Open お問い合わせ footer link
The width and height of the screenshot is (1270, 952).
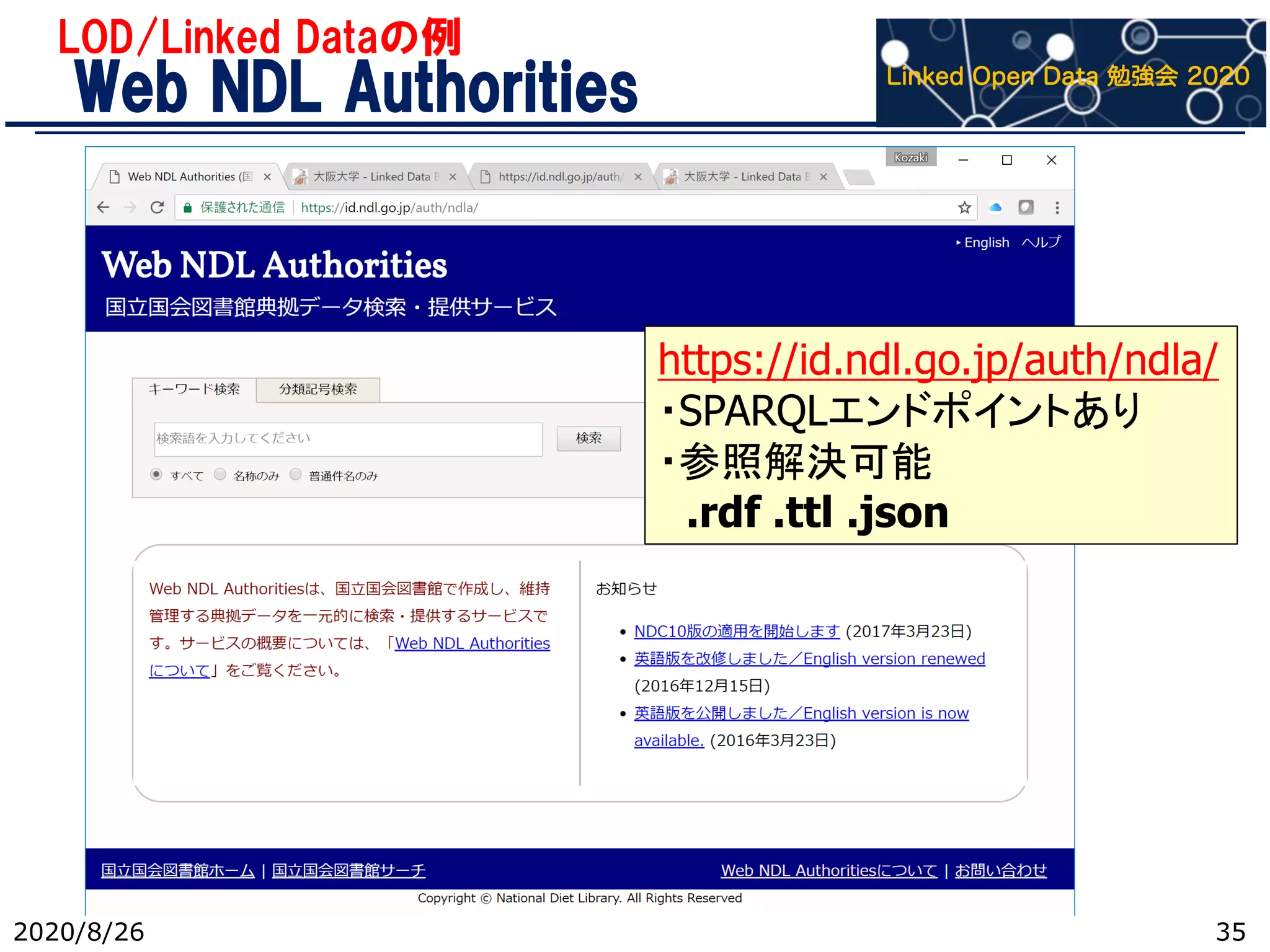[x=1000, y=870]
